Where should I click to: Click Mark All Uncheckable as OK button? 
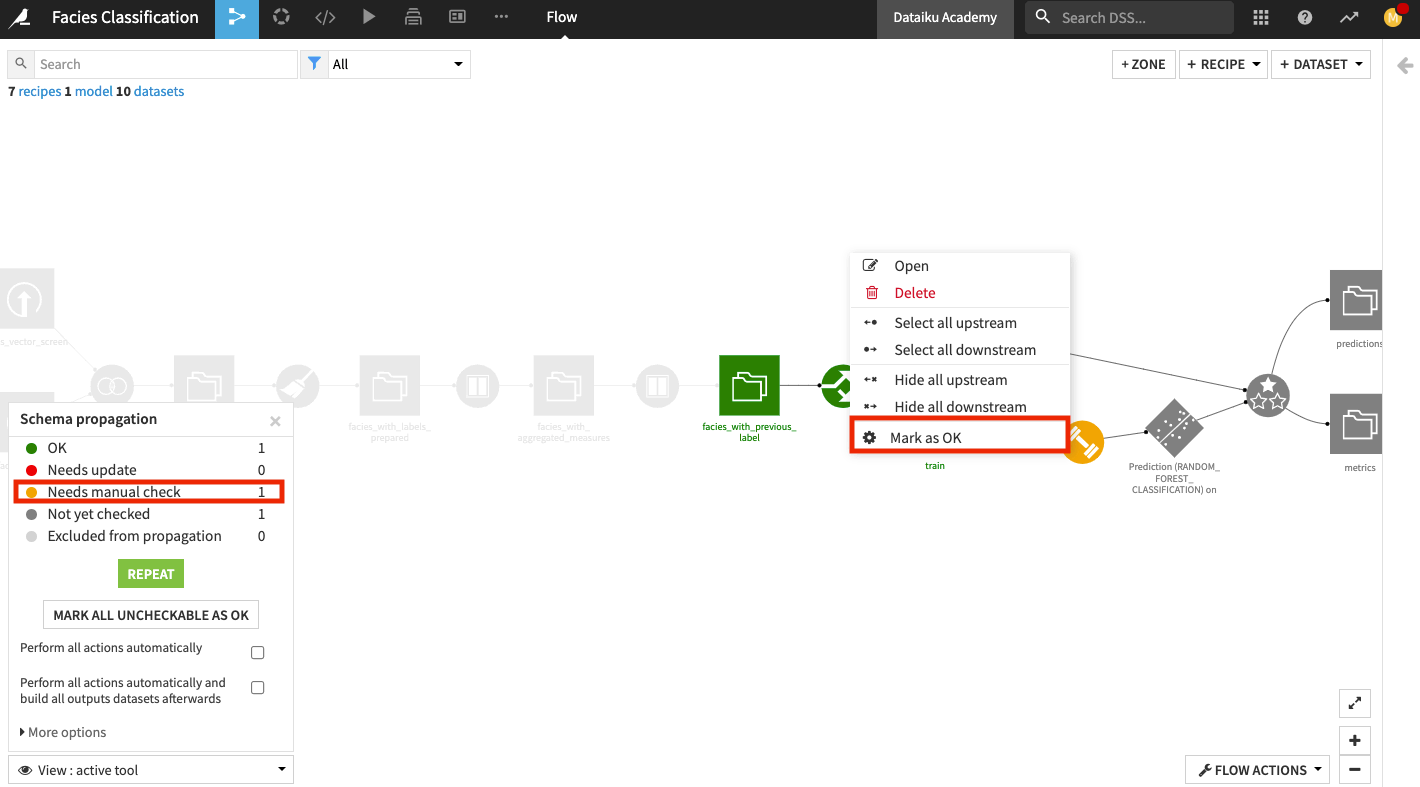(151, 615)
